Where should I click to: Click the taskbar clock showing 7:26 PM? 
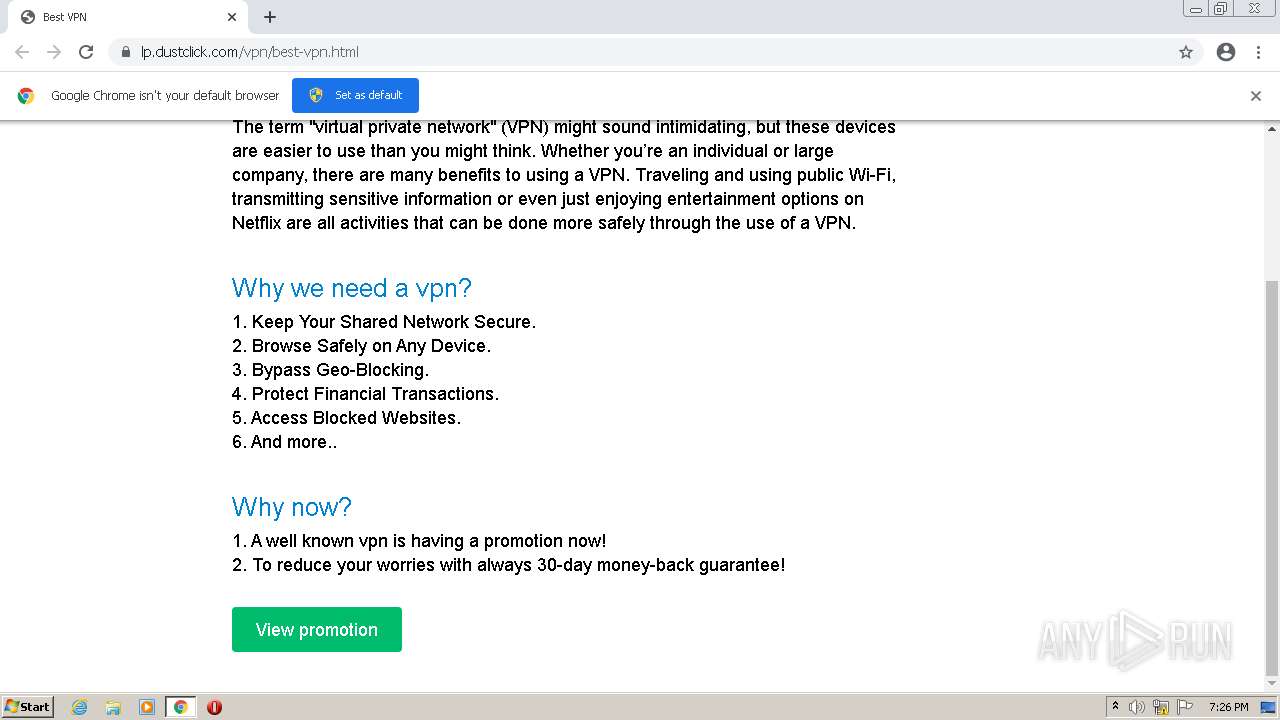tap(1228, 707)
